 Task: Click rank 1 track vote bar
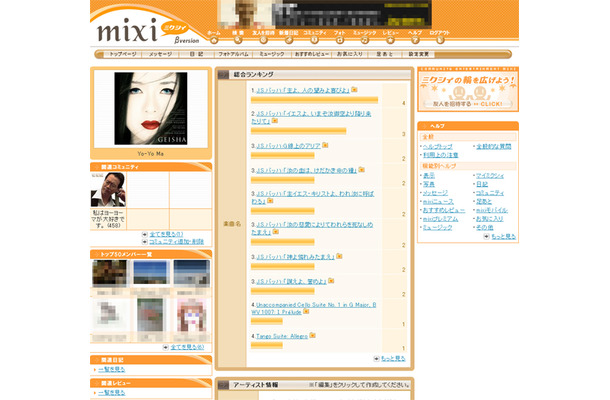(x=314, y=100)
